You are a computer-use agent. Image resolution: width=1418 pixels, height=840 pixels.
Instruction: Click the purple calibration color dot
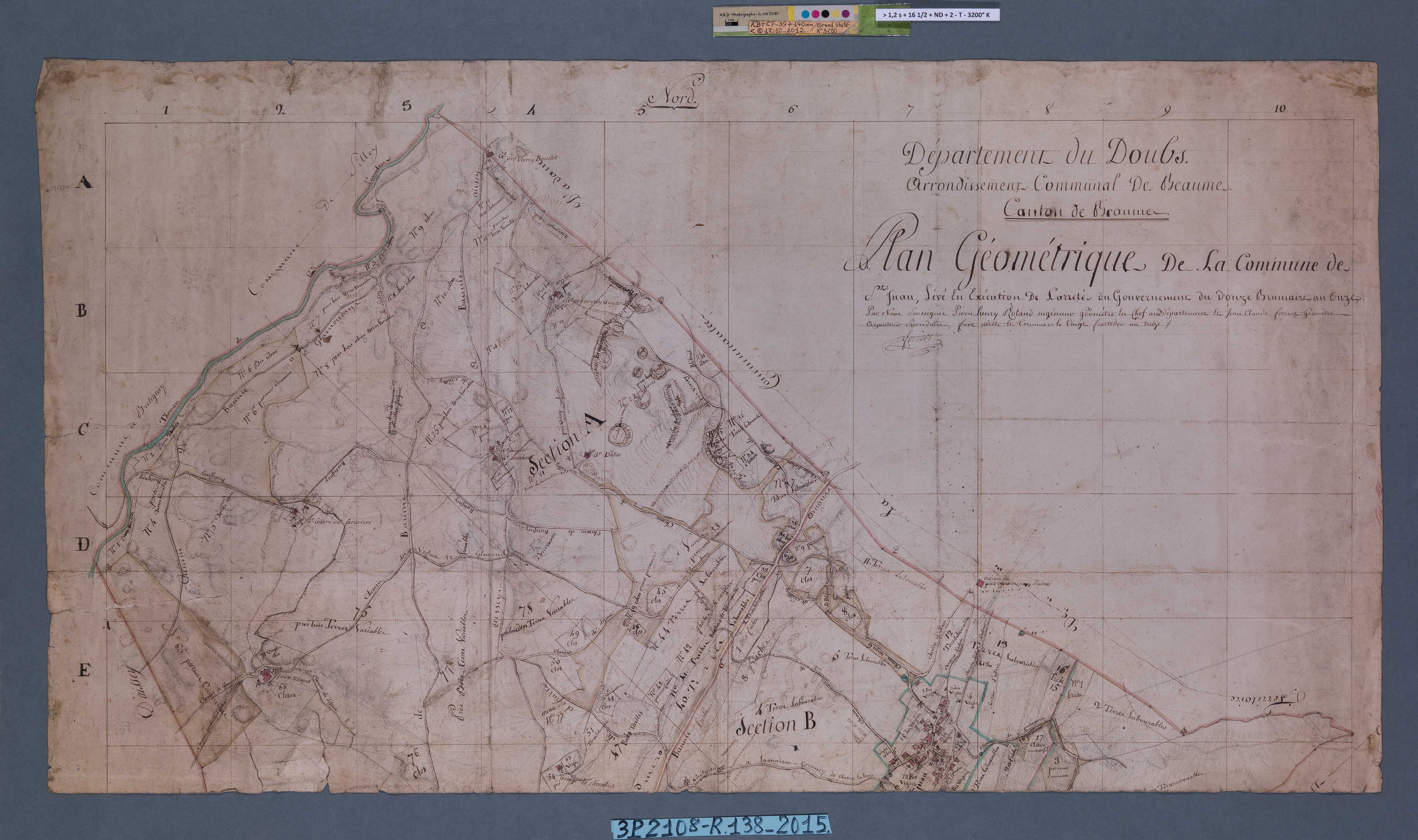[x=846, y=14]
